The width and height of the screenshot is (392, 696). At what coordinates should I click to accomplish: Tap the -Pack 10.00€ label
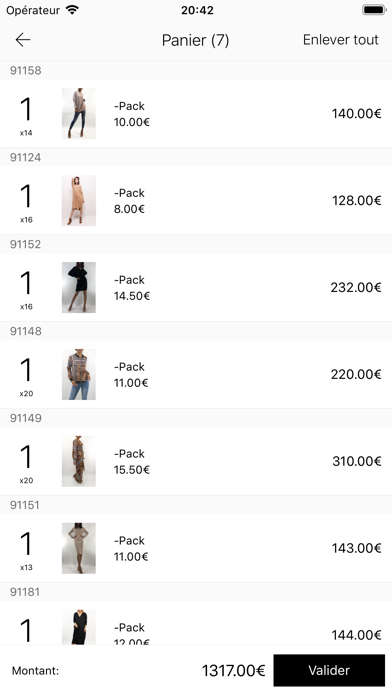point(131,114)
